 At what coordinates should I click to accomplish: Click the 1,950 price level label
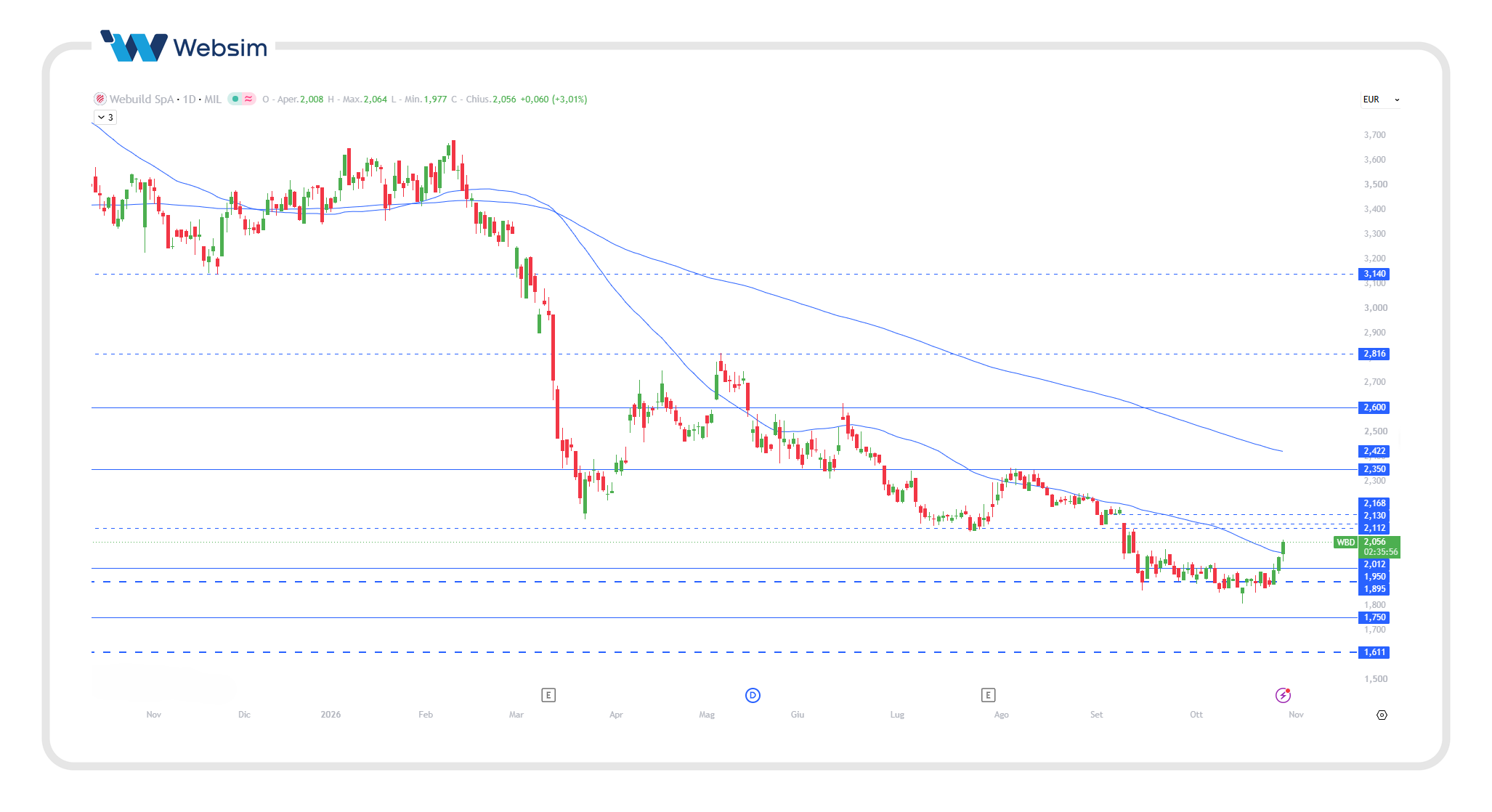[1374, 577]
